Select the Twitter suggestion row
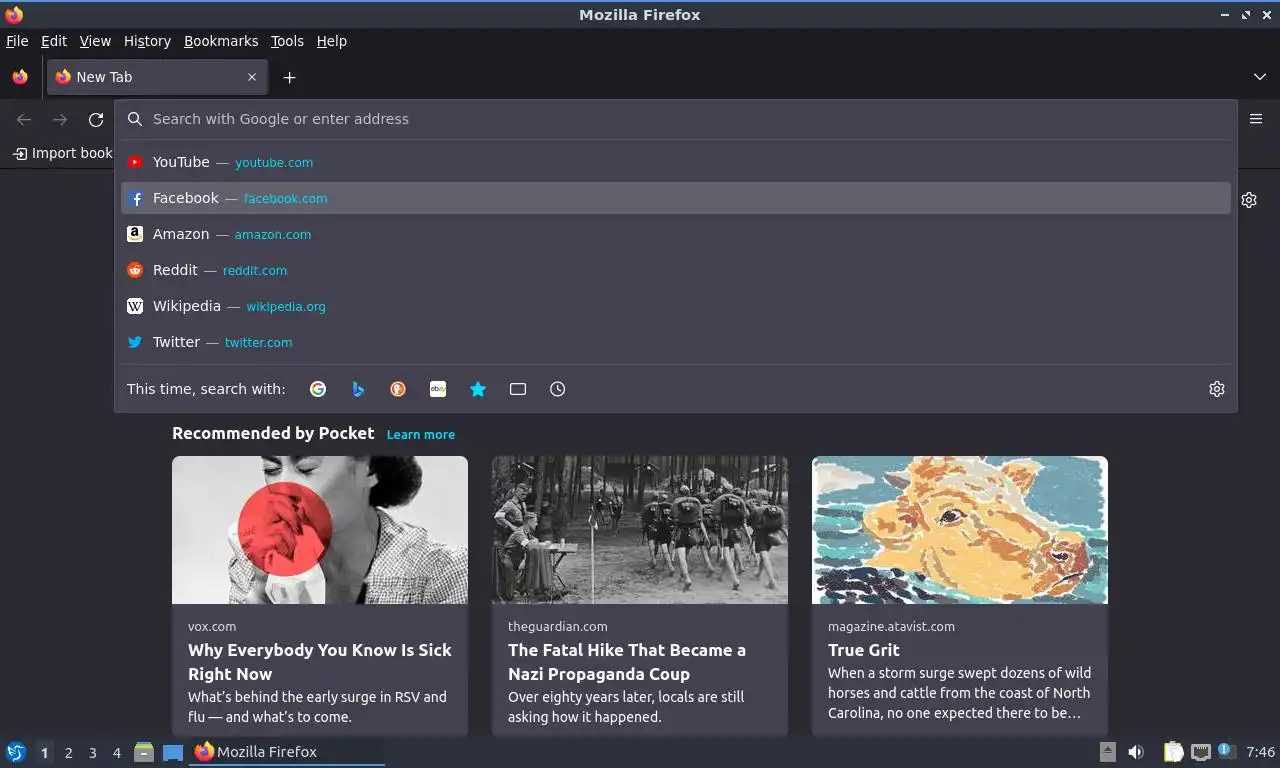 pos(676,342)
